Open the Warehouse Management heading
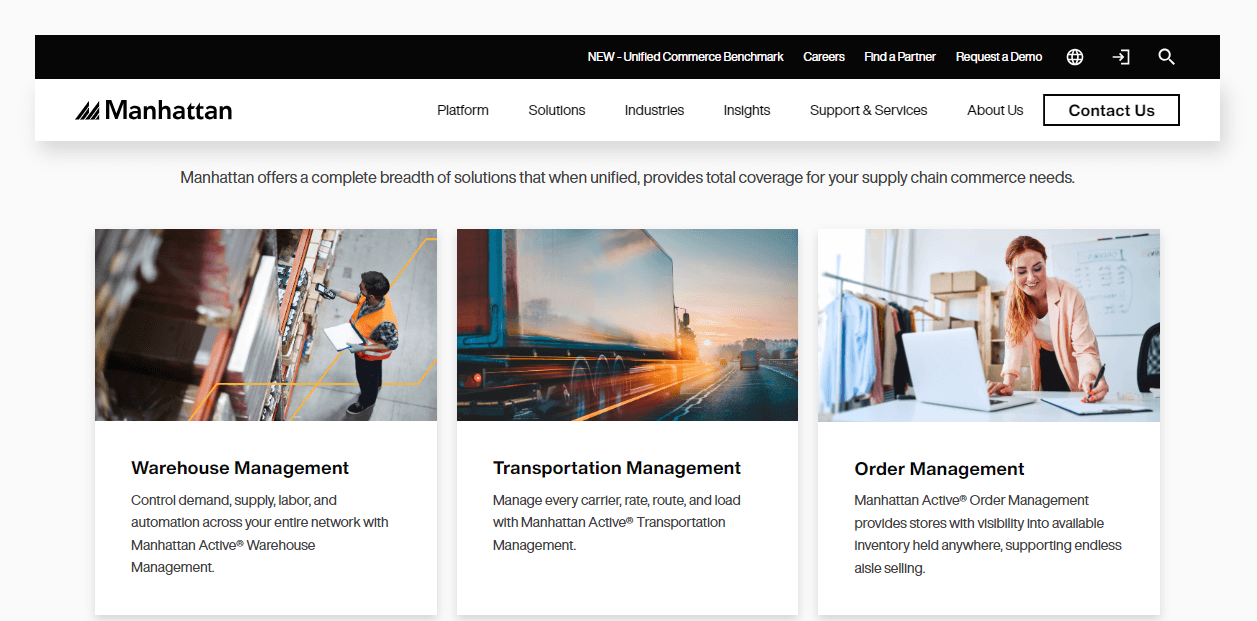The height and width of the screenshot is (621, 1257). (x=240, y=468)
